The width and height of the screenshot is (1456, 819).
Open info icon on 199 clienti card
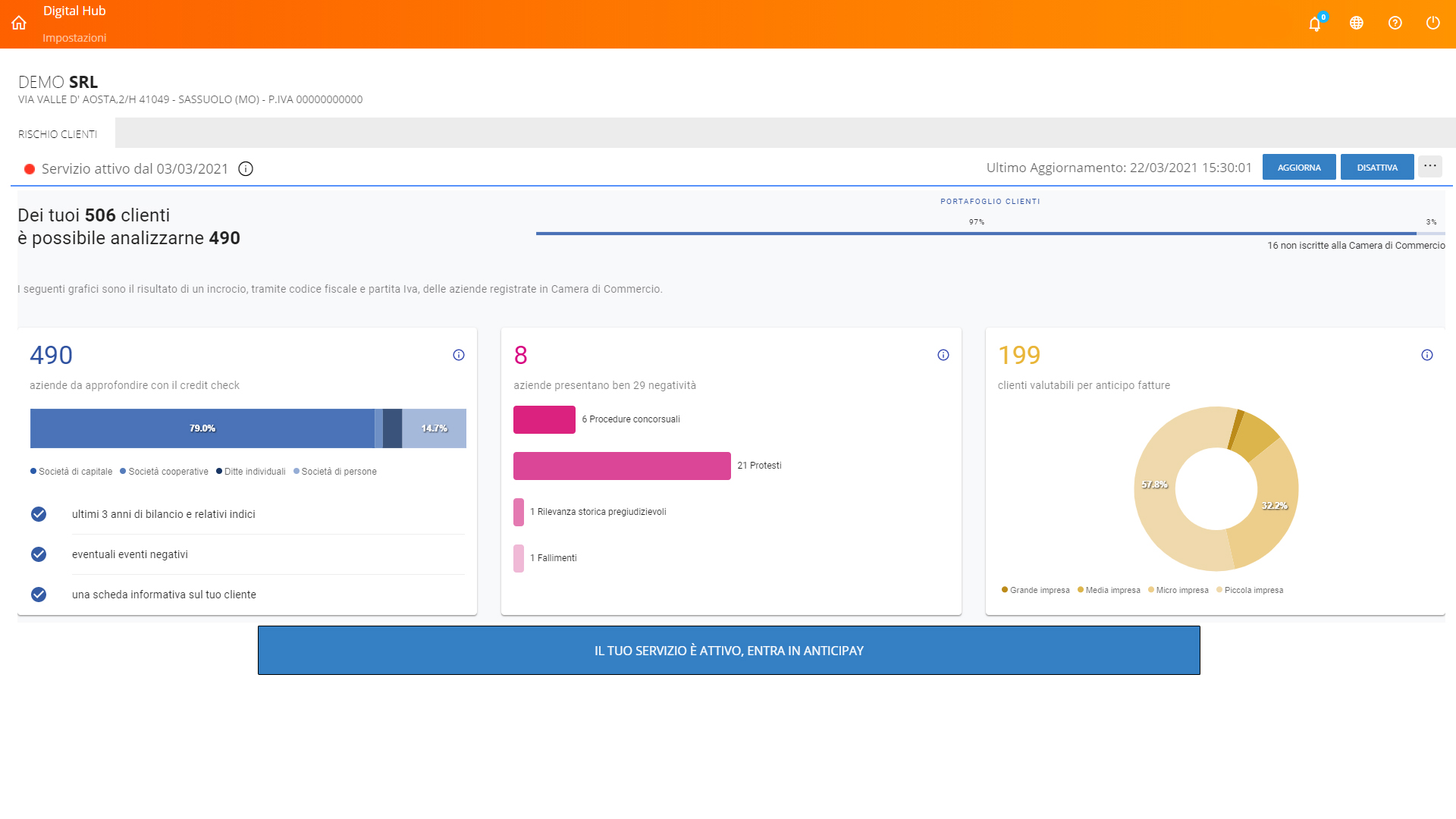point(1427,355)
